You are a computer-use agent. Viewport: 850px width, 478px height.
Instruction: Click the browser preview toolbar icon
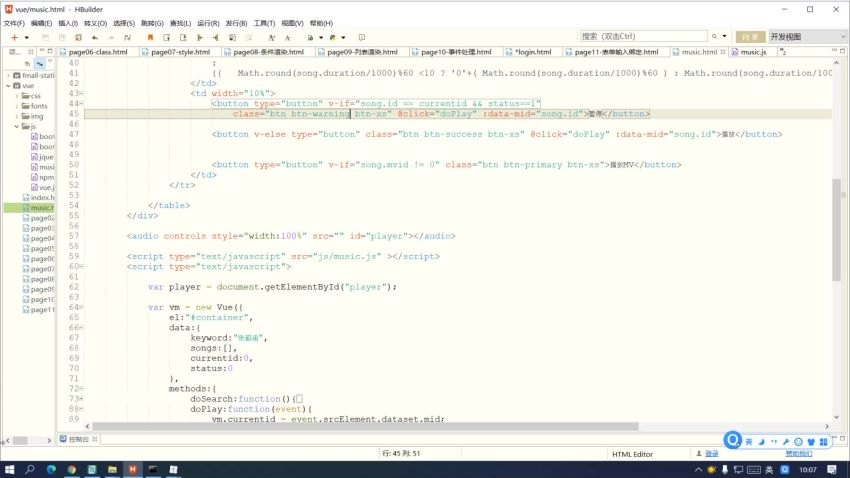[x=311, y=37]
